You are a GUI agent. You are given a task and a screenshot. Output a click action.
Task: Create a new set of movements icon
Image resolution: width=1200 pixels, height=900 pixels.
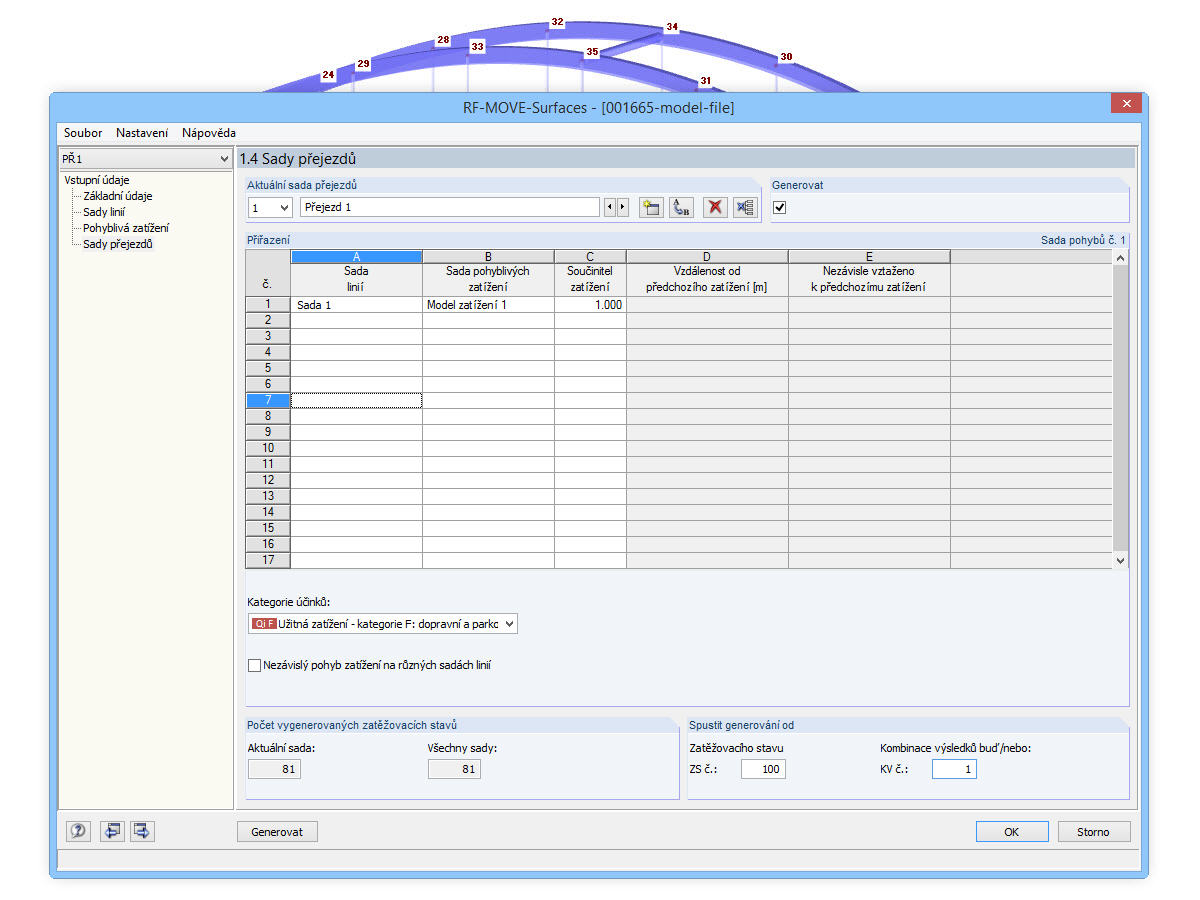pos(651,207)
